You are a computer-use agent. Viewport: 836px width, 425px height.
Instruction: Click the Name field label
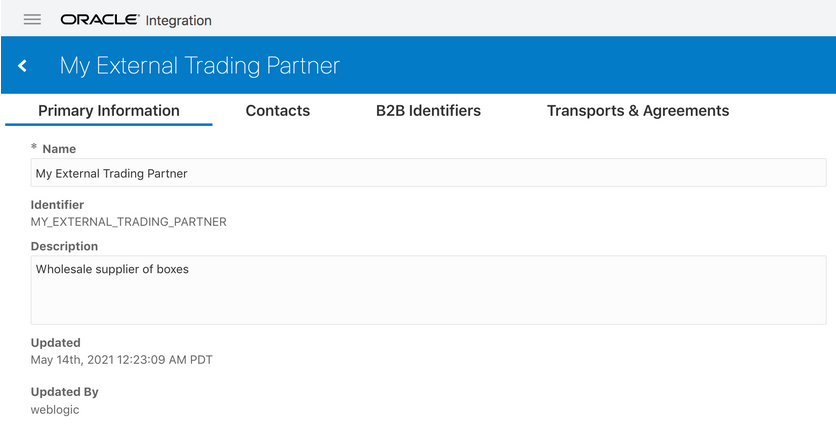coord(59,149)
